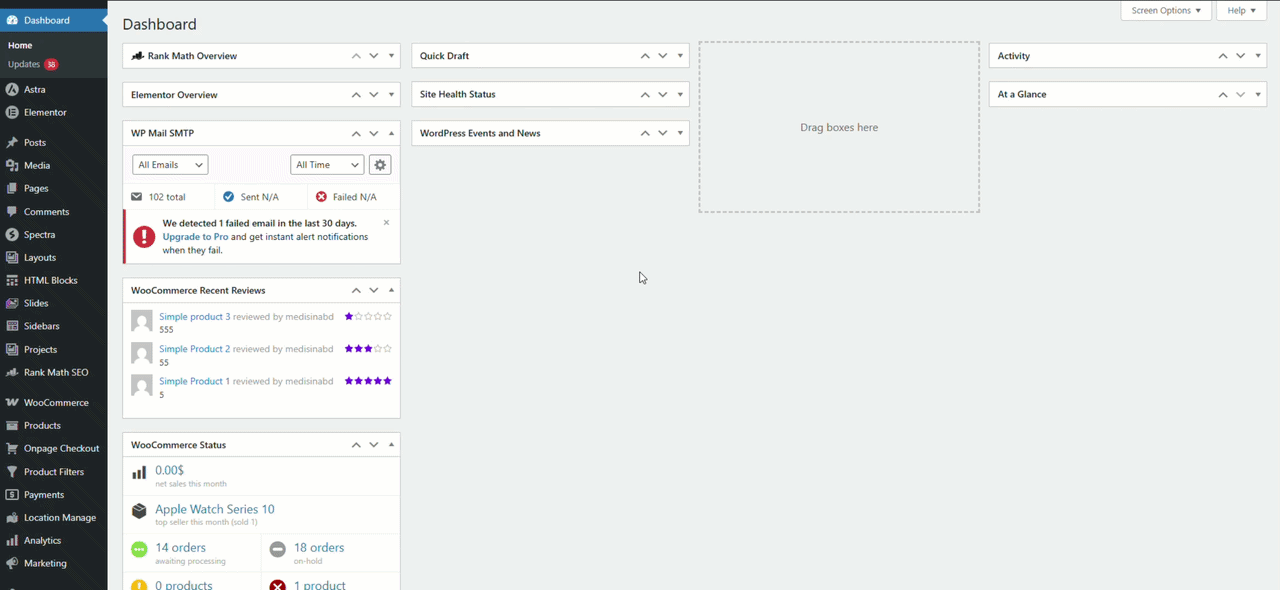1280x590 pixels.
Task: Open the Simple Product 2 review link
Action: tap(194, 349)
